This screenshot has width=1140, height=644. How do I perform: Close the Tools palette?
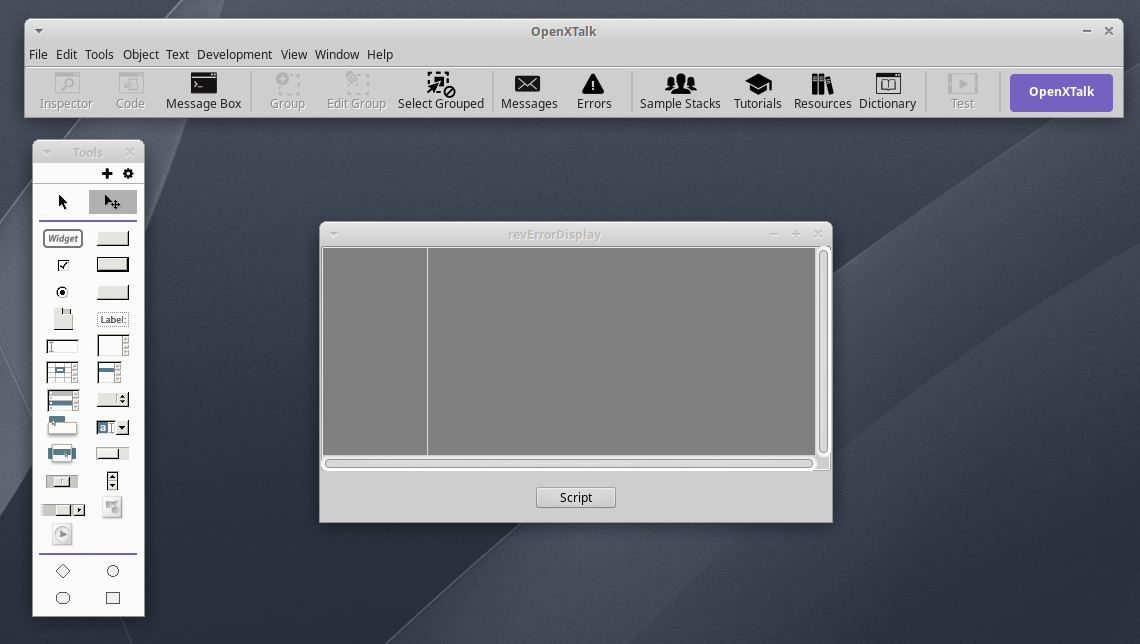click(x=129, y=152)
